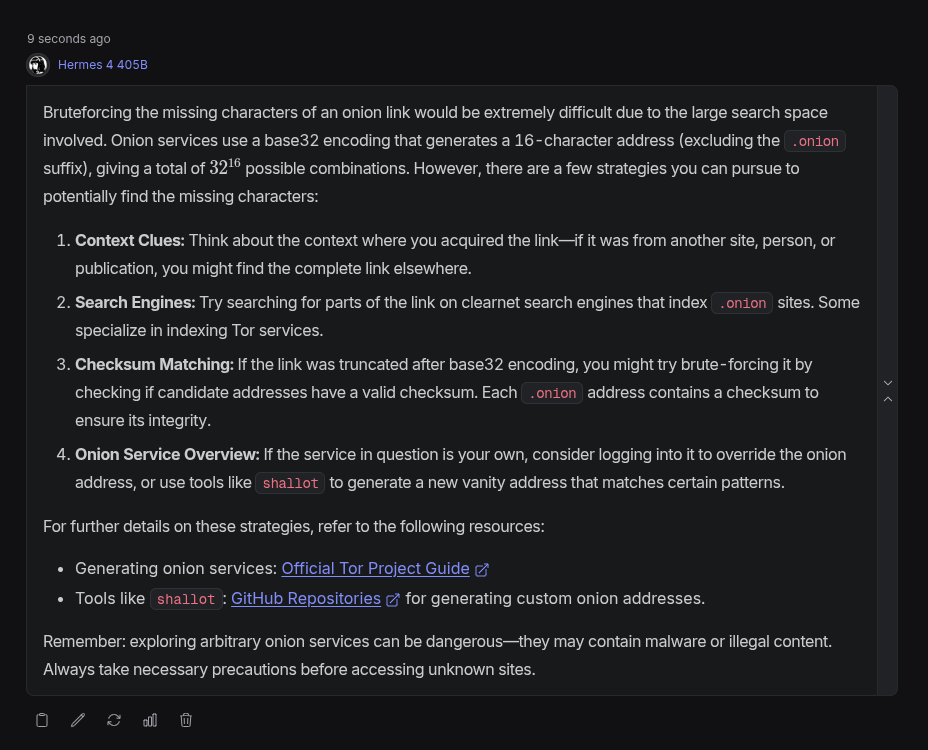Click the shallot code tag in Onion Service Overview
The image size is (928, 750).
(x=290, y=483)
